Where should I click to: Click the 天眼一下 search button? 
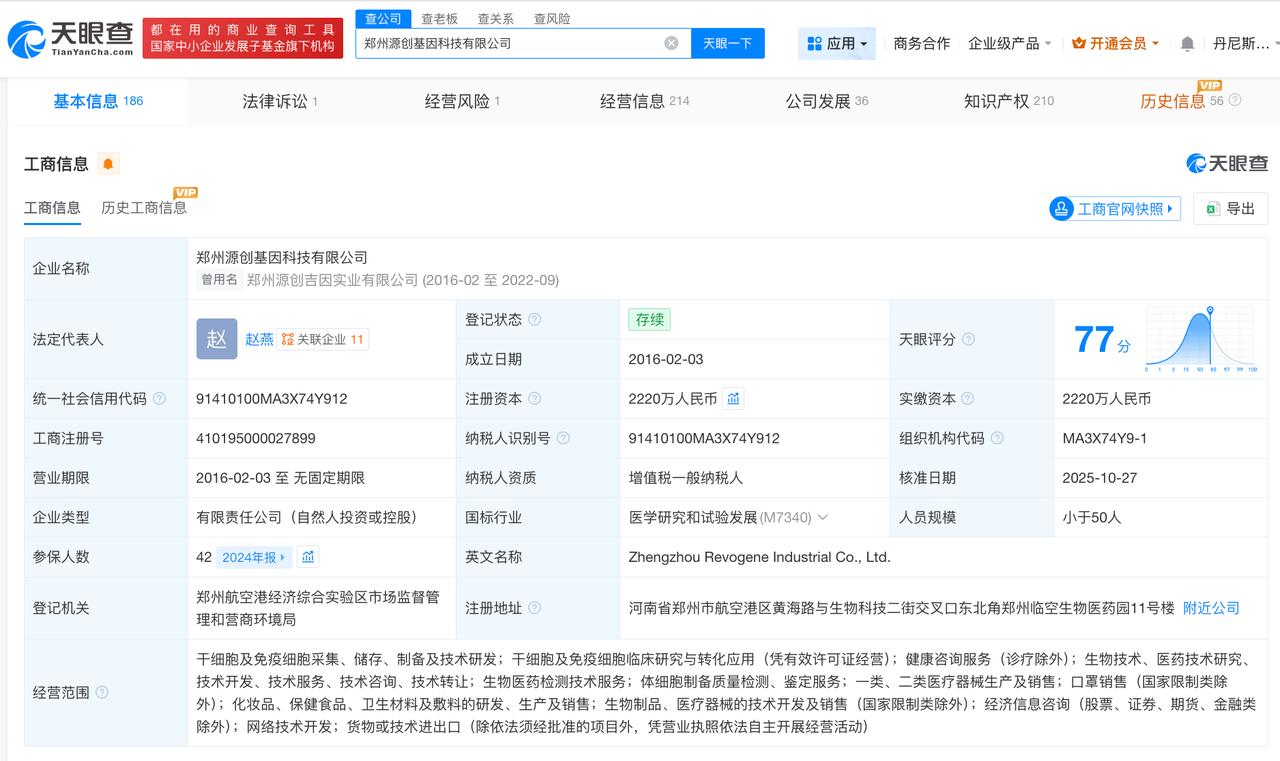coord(727,42)
